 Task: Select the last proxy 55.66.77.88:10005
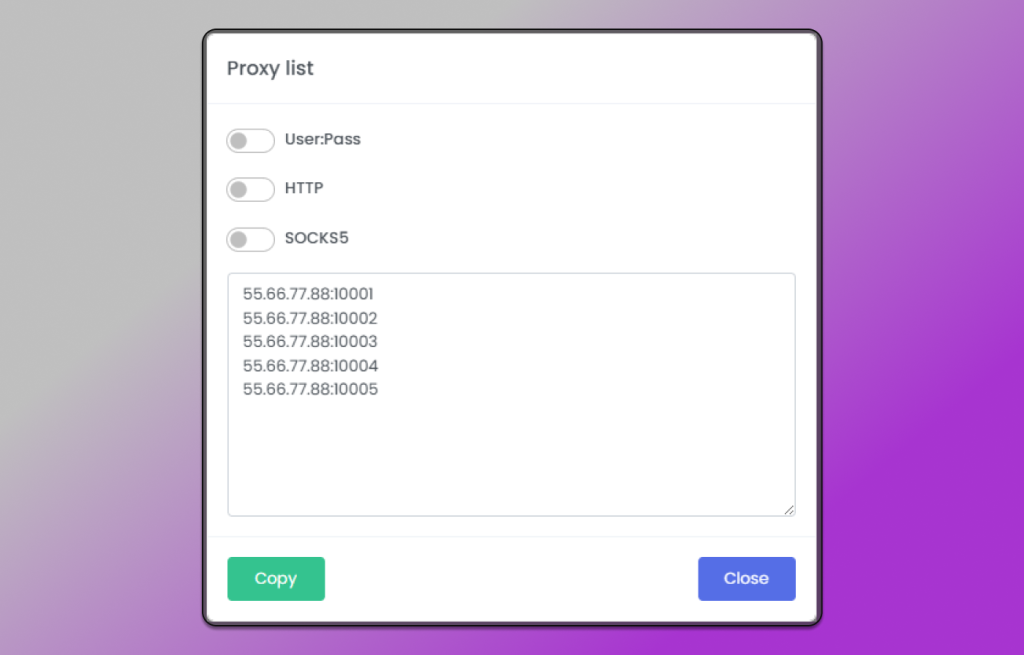click(x=308, y=389)
